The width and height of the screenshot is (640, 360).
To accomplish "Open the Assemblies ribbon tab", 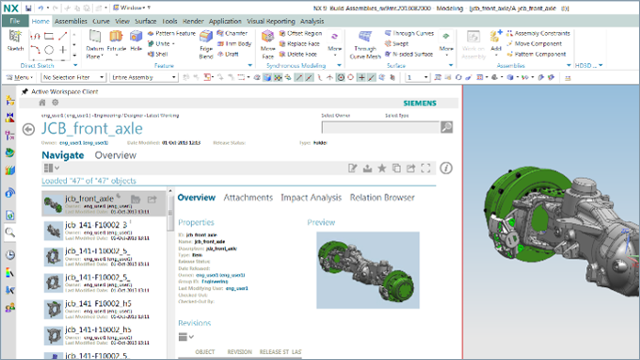I will [71, 21].
